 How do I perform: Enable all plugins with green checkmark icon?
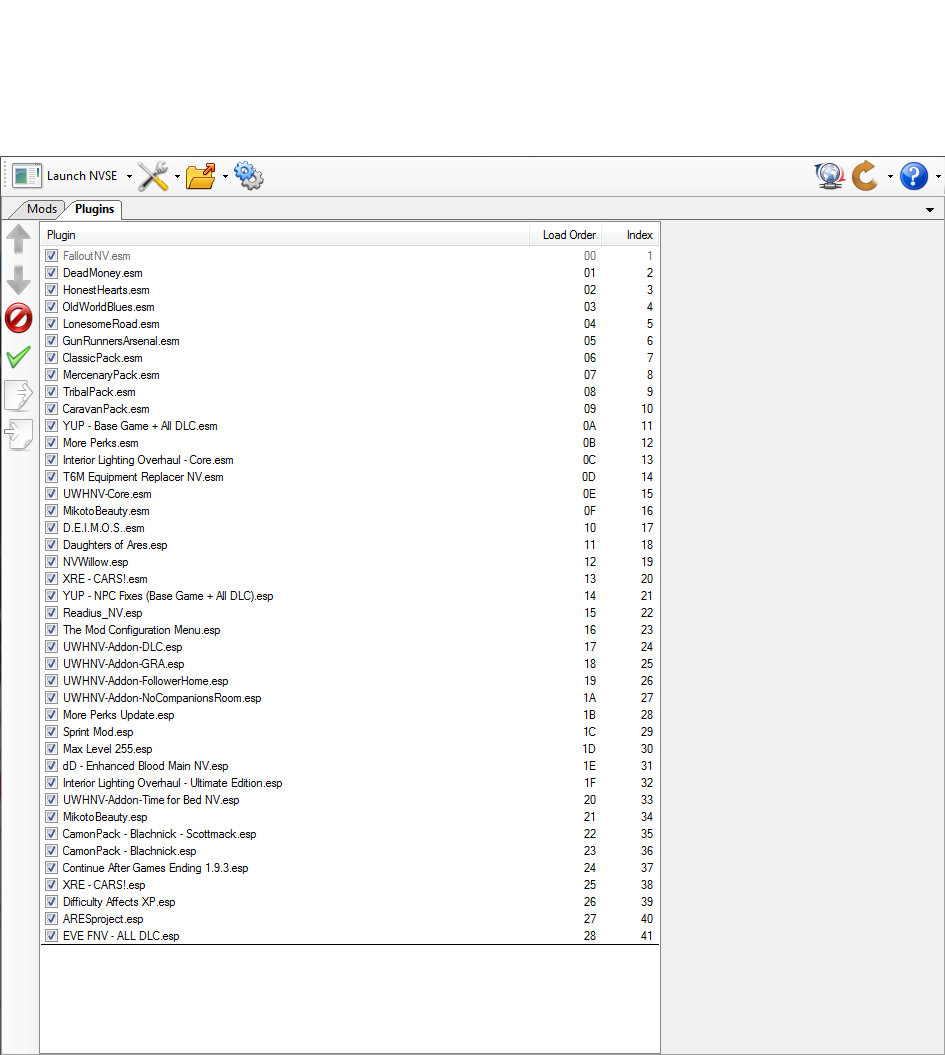(19, 357)
